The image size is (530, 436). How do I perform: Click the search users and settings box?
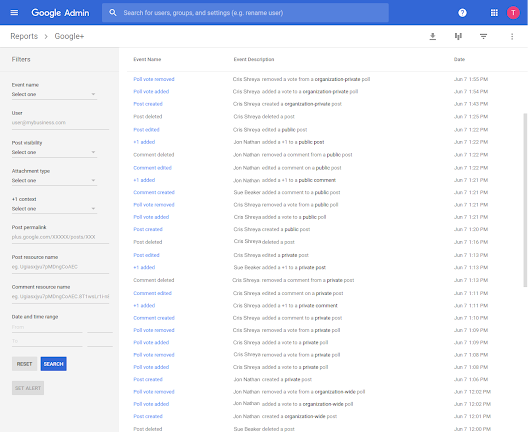[x=245, y=13]
